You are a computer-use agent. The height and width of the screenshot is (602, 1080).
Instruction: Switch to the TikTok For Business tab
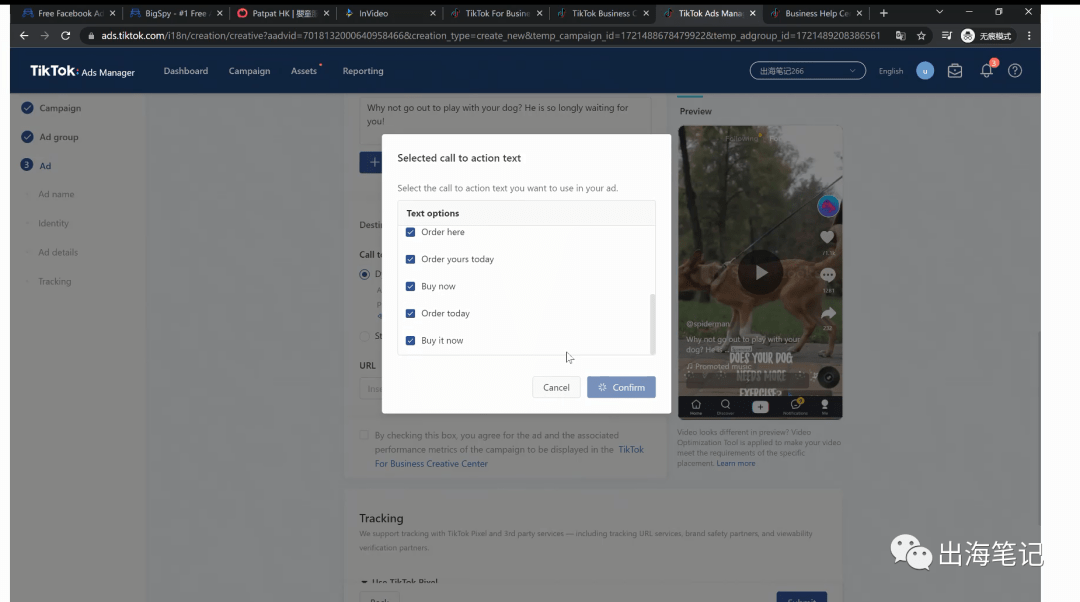click(495, 13)
